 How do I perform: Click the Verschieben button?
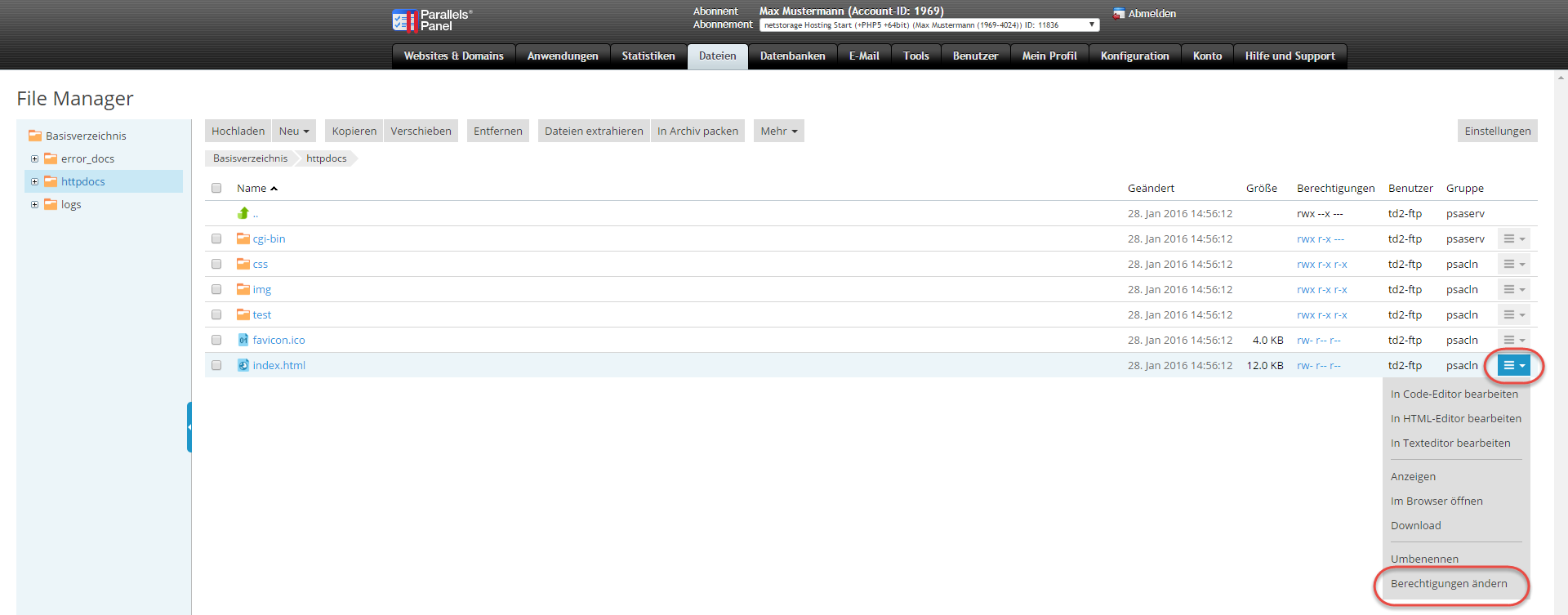click(x=421, y=131)
